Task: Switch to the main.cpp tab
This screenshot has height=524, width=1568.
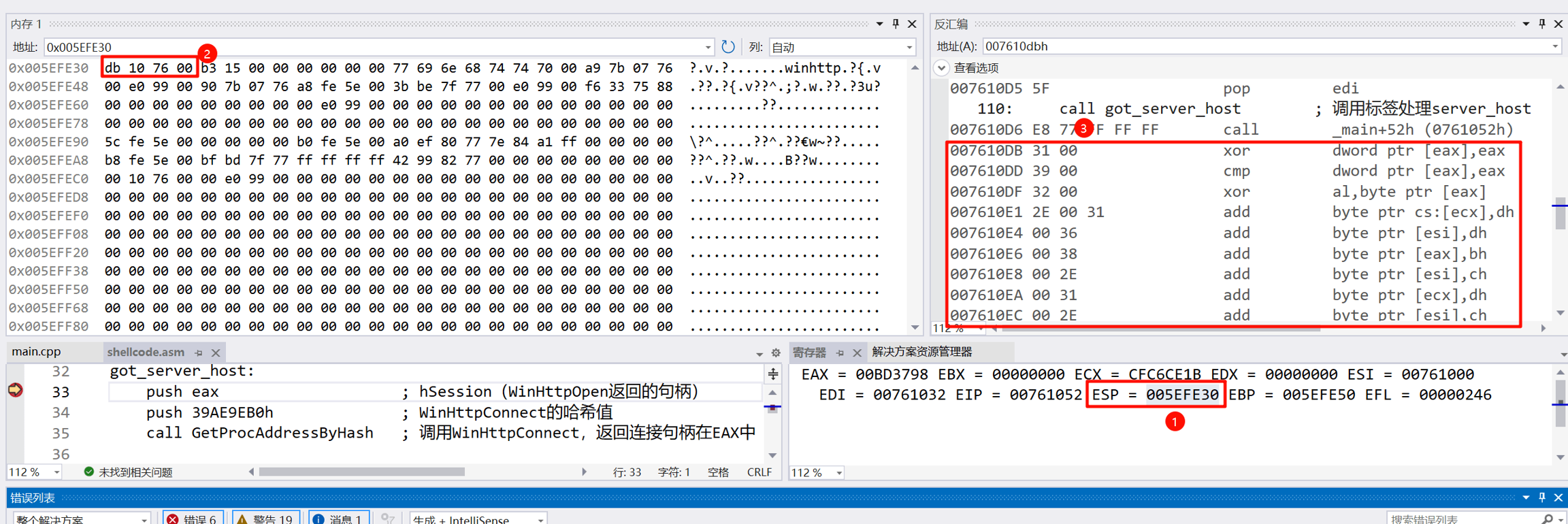Action: click(37, 352)
